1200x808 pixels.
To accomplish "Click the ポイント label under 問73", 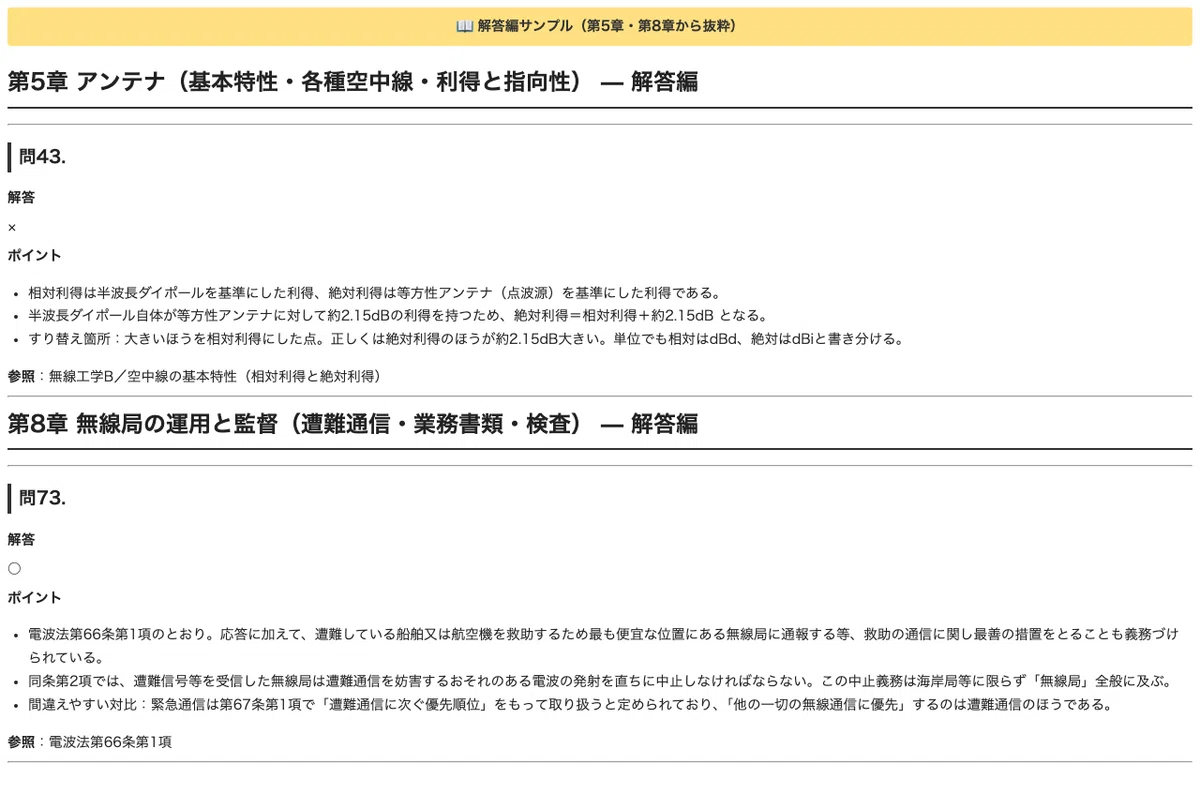I will (34, 597).
